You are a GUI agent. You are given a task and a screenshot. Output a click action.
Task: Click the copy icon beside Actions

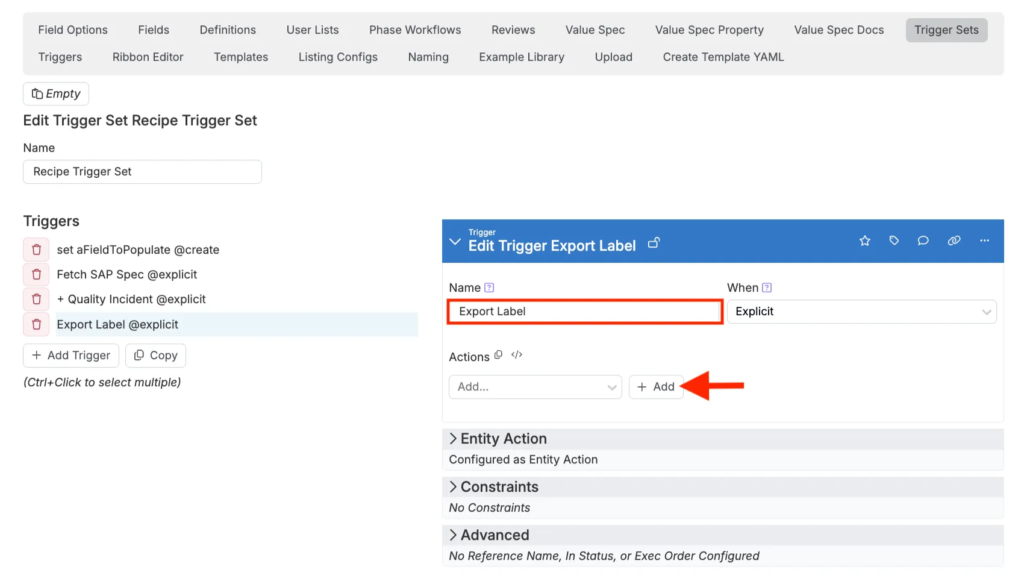pos(498,355)
